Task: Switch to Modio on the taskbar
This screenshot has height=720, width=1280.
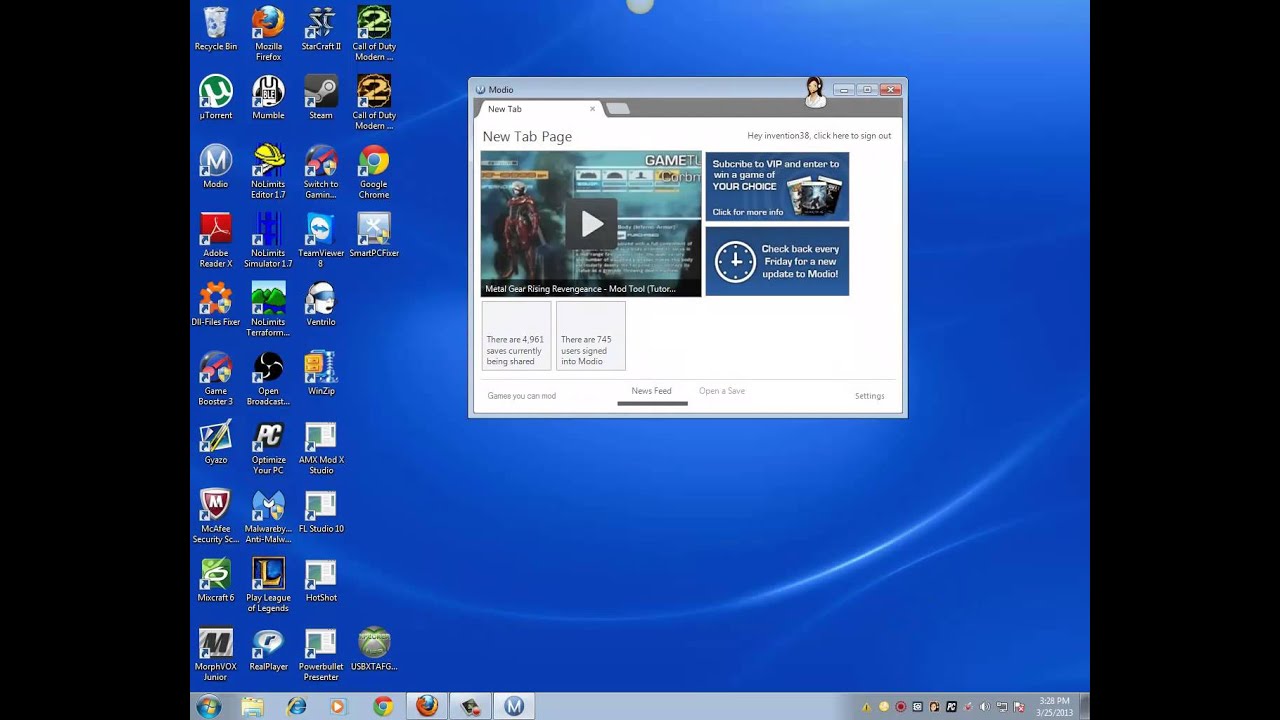Action: tap(514, 706)
